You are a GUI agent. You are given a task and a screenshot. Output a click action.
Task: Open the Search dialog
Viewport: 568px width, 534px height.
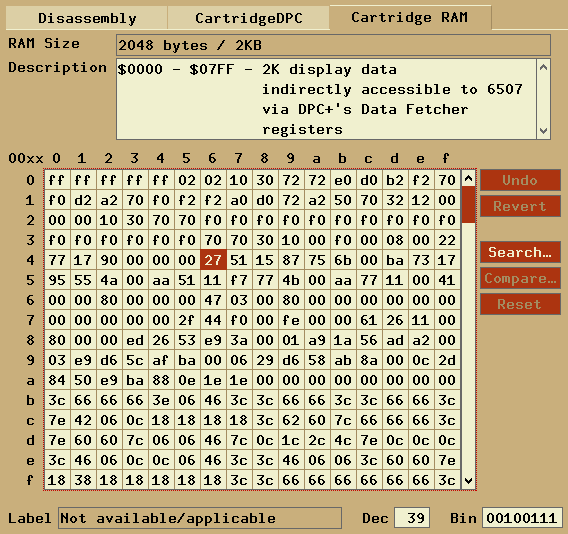(x=520, y=252)
